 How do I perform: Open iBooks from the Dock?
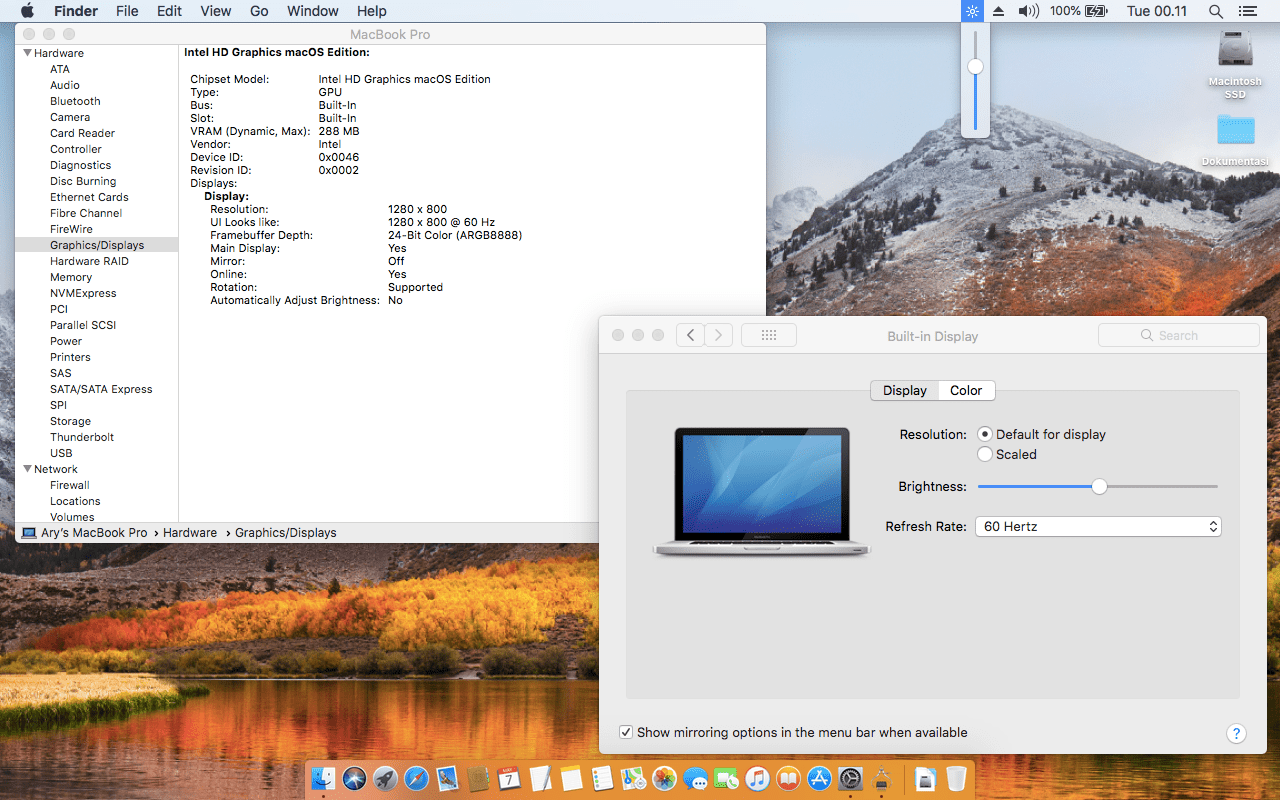(x=788, y=778)
